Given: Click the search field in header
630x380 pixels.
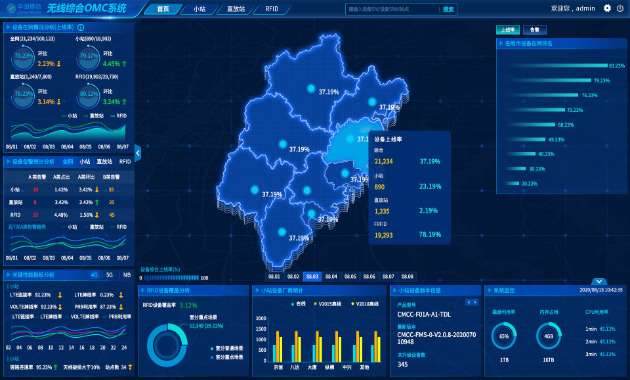Looking at the screenshot, I should pyautogui.click(x=393, y=9).
